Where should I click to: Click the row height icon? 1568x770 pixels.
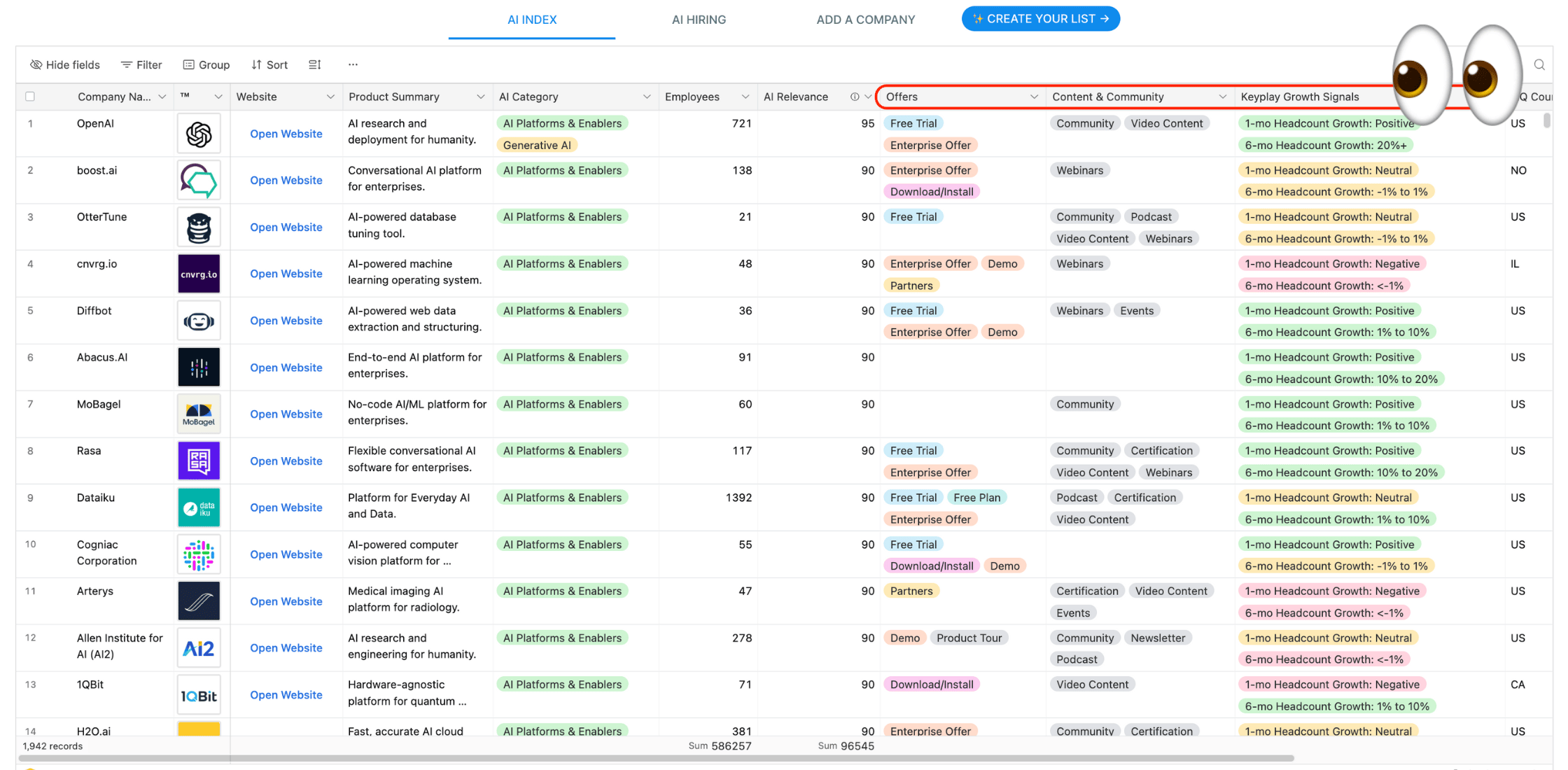pos(315,64)
